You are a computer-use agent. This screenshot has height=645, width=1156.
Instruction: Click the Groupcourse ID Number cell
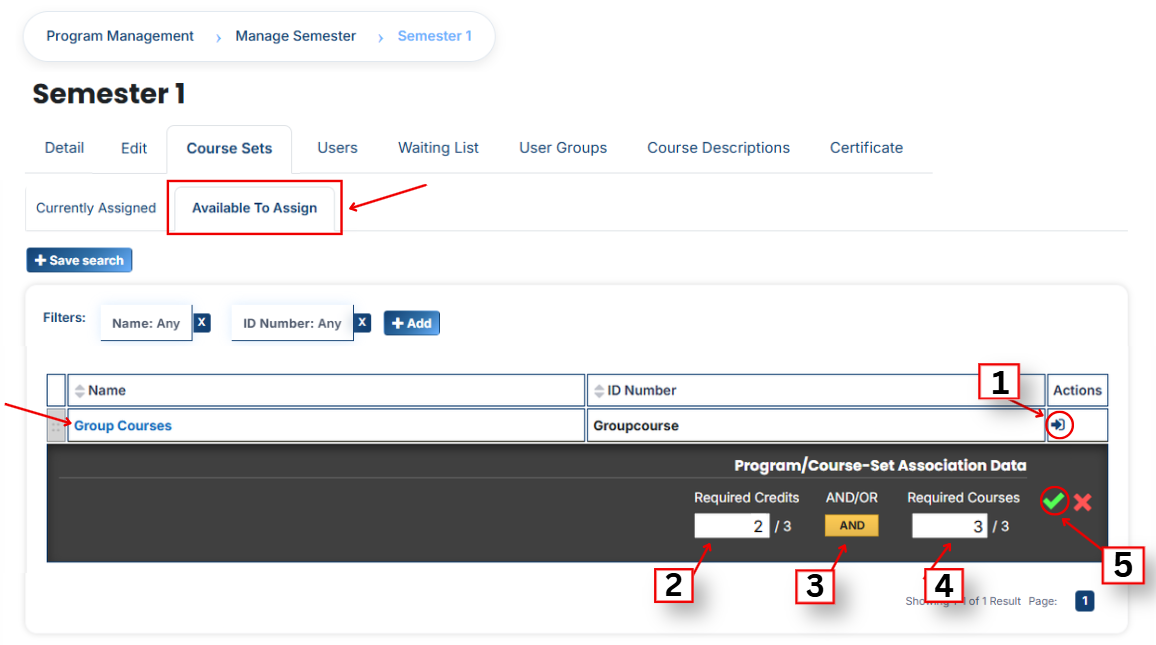click(816, 426)
